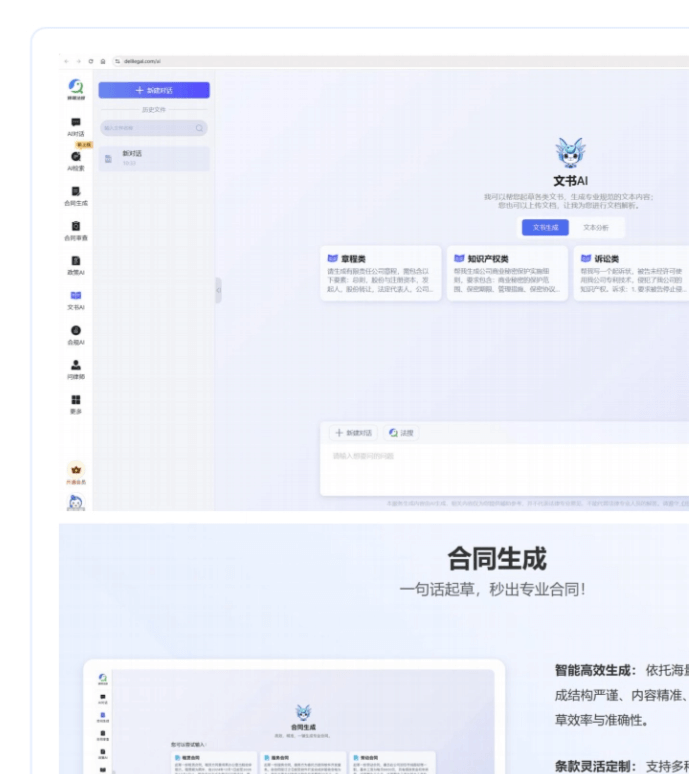
Task: Click the blue 新建对话 button in history panel
Action: pos(154,90)
